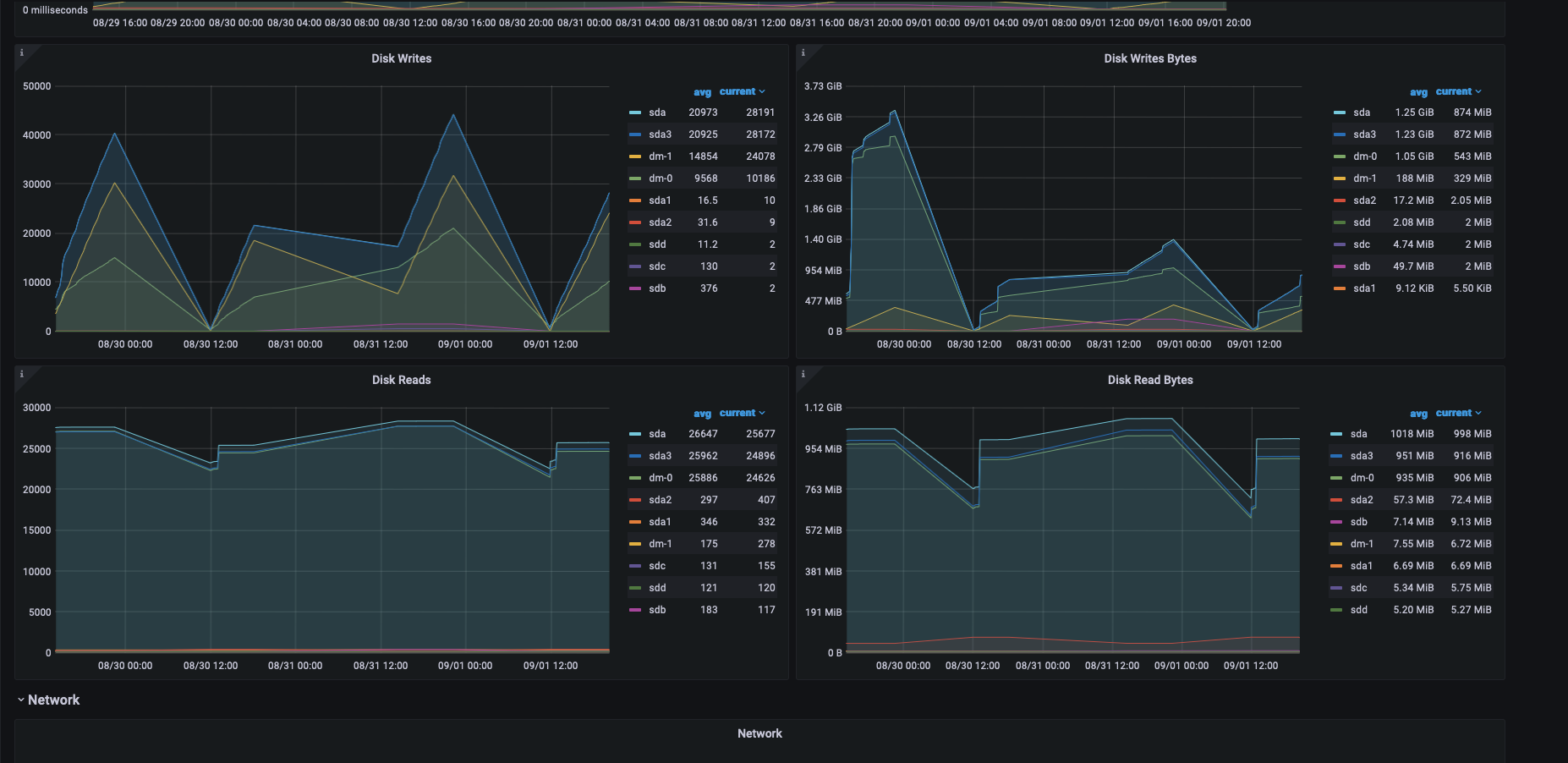Open the Disk Writes Bytes panel title menu
The height and width of the screenshot is (763, 1568).
1150,58
